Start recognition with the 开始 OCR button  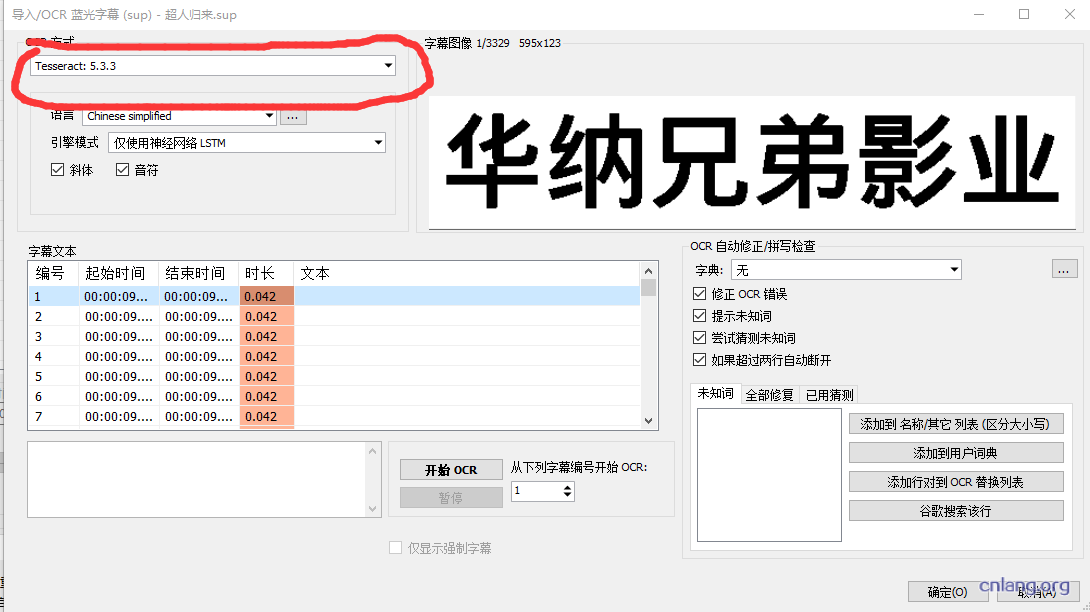tap(451, 470)
